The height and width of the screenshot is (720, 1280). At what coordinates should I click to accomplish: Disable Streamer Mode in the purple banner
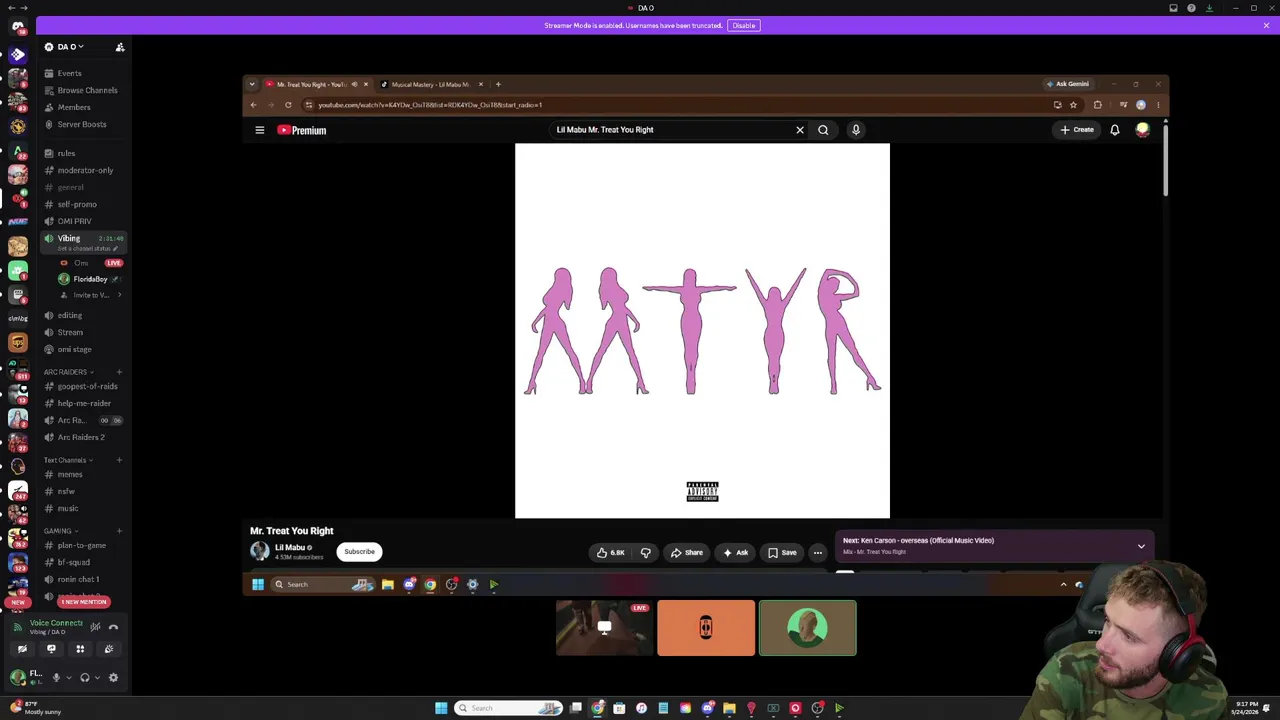coord(743,25)
